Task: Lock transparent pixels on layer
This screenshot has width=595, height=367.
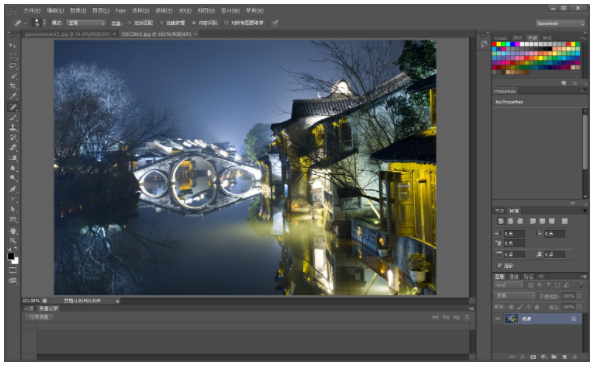Action: 511,307
